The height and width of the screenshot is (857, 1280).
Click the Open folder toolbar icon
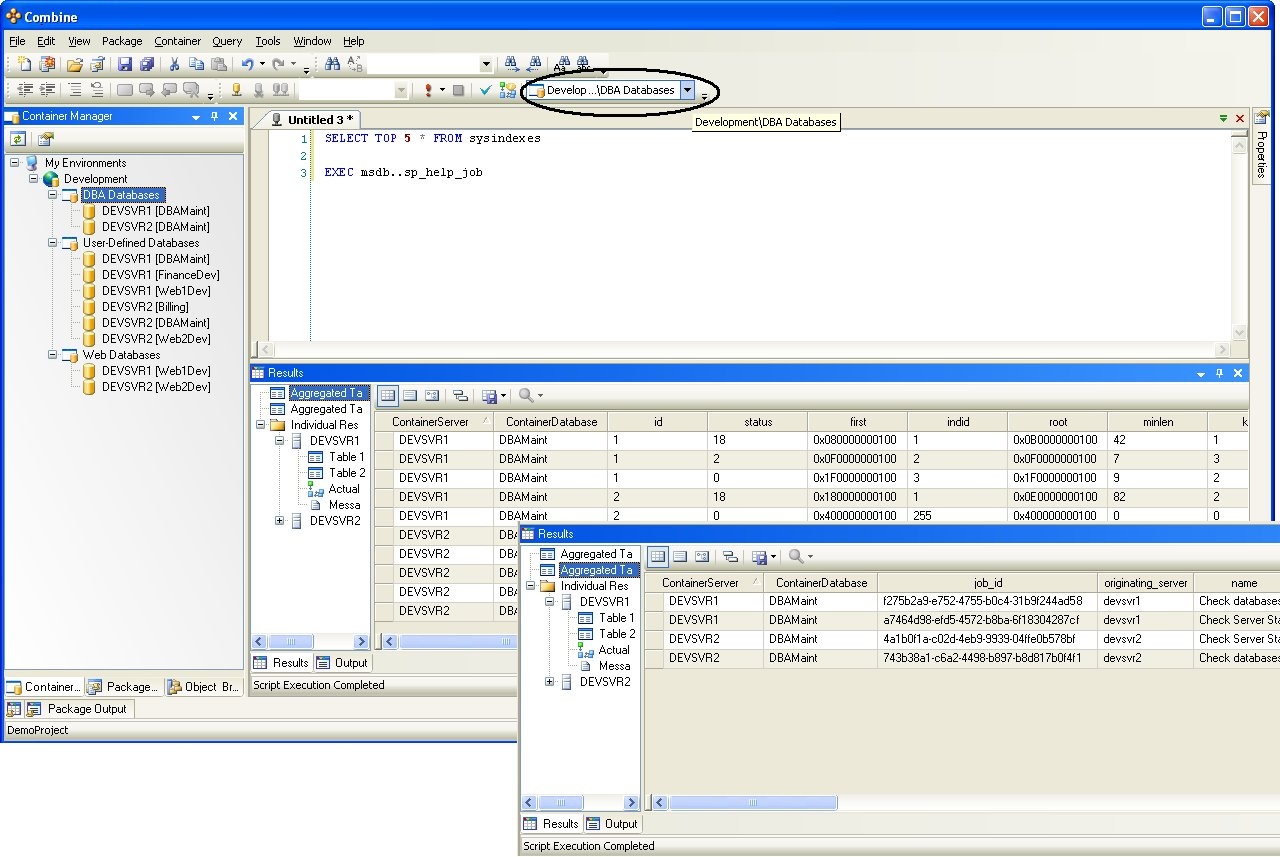coord(74,64)
